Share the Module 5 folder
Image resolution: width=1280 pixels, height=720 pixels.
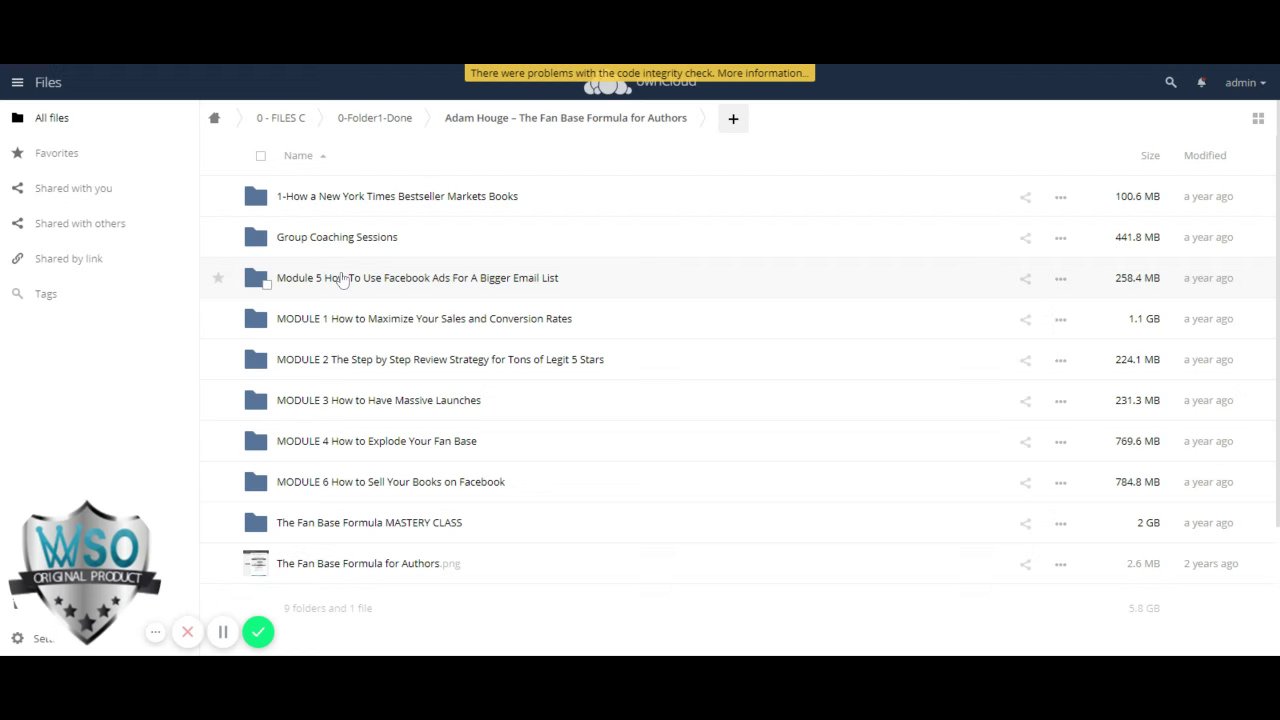pos(1025,279)
